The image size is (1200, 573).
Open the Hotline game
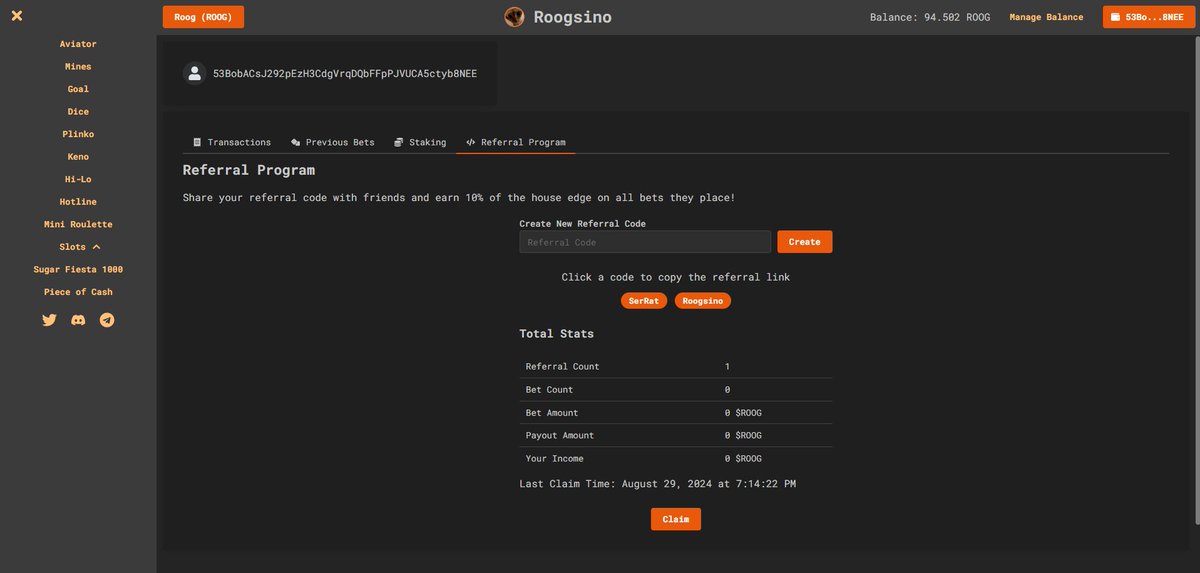point(78,202)
